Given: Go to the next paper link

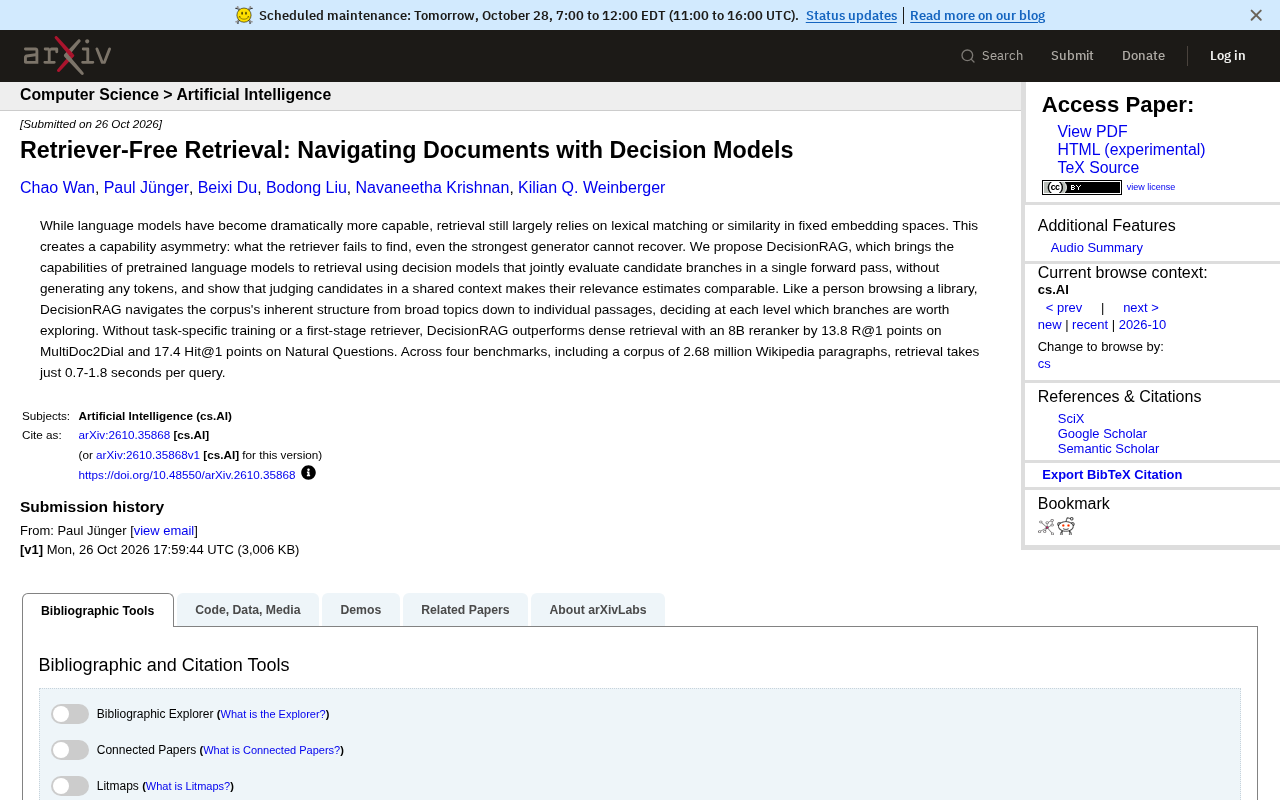Looking at the screenshot, I should [1141, 308].
